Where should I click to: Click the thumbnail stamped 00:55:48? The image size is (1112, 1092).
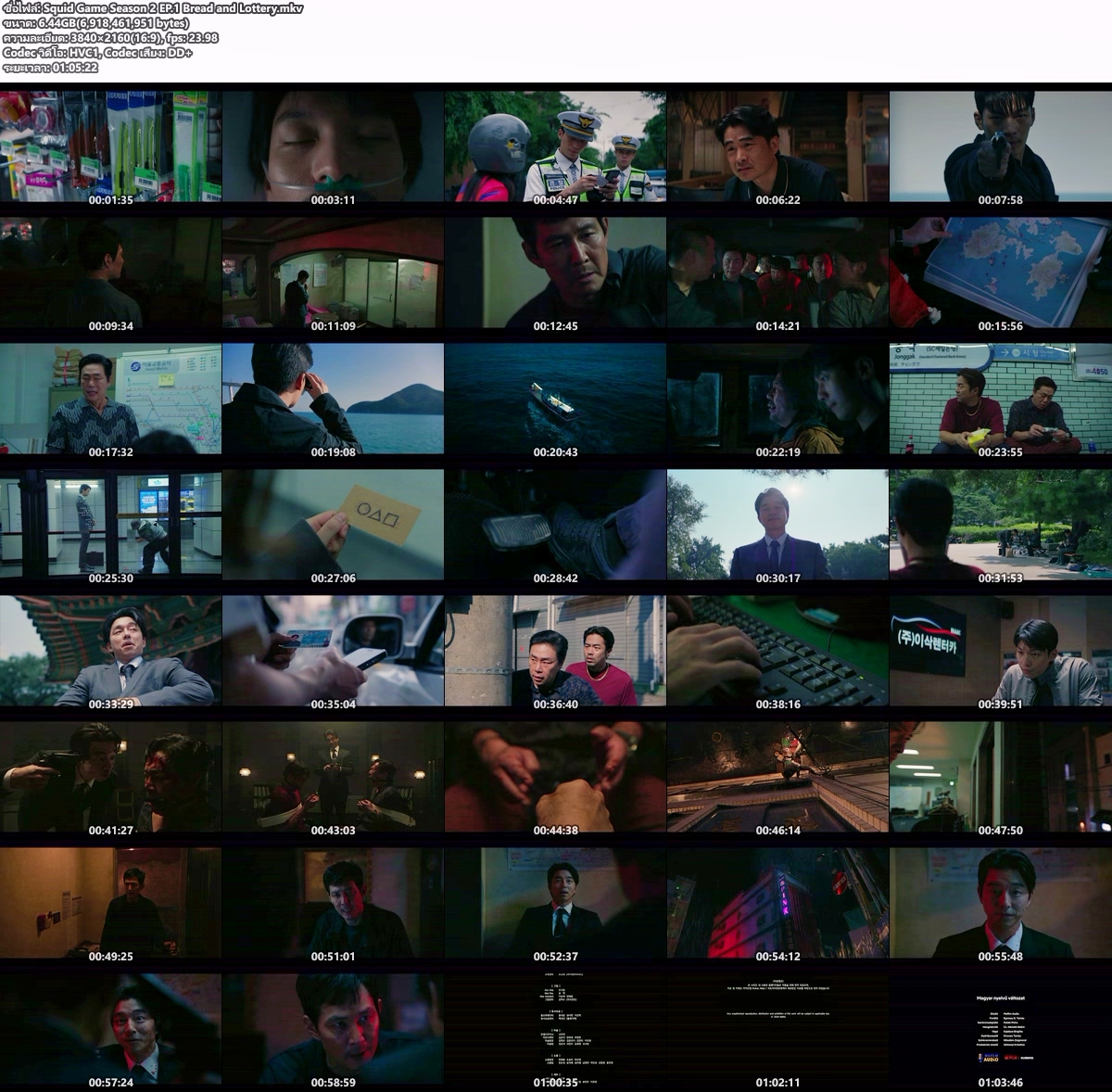(x=1001, y=903)
